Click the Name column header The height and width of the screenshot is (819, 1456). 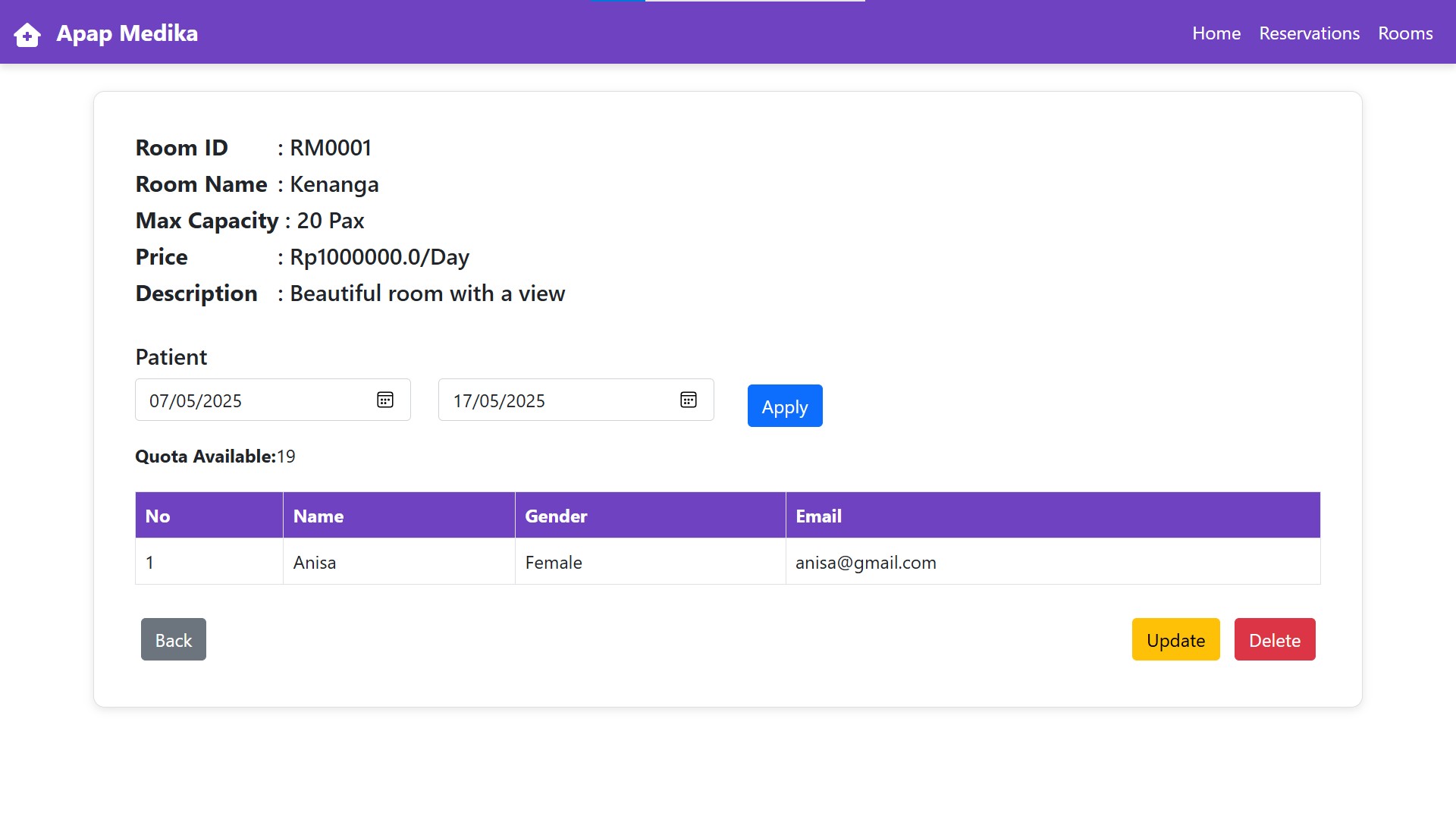click(318, 516)
